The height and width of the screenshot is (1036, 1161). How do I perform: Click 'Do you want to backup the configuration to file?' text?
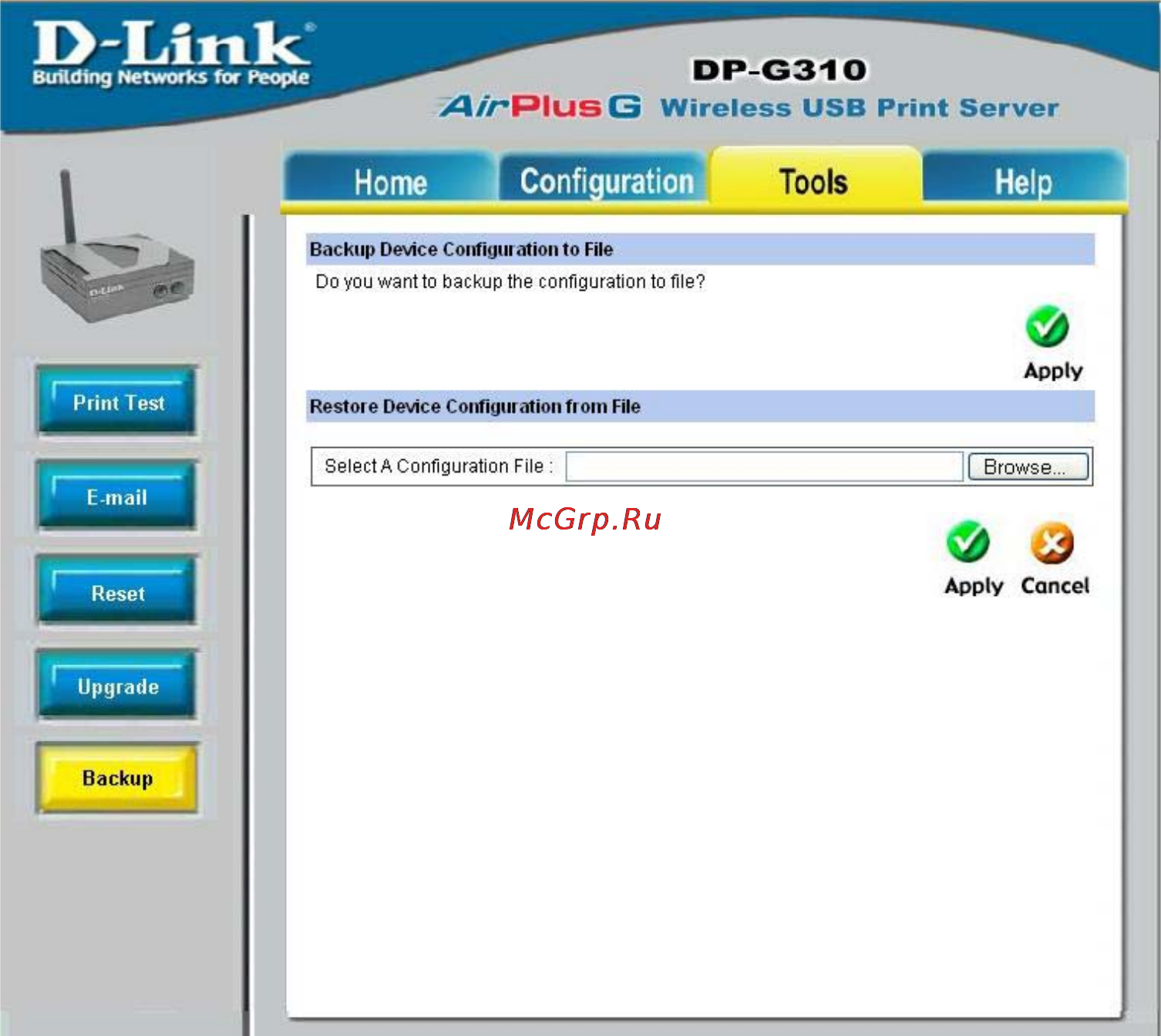(x=510, y=281)
